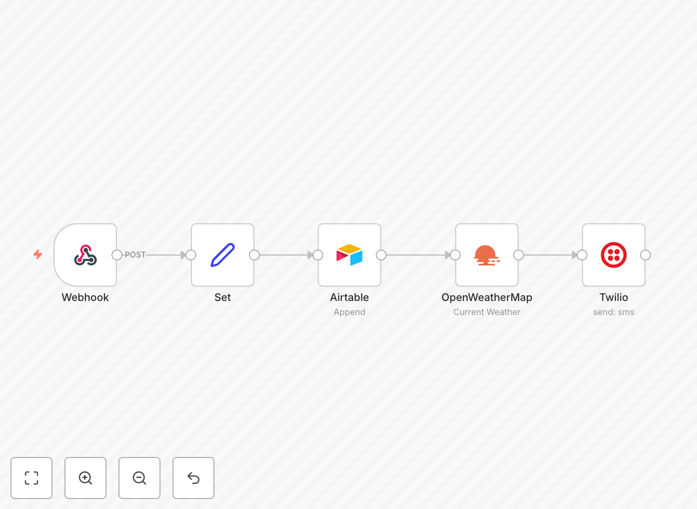
Task: Click the Set node output connector
Action: pos(254,255)
